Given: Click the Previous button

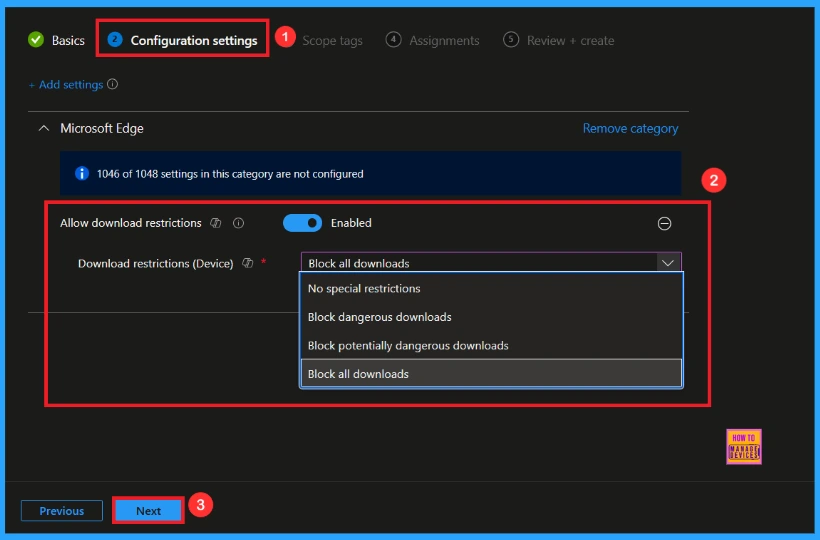Looking at the screenshot, I should pyautogui.click(x=62, y=511).
